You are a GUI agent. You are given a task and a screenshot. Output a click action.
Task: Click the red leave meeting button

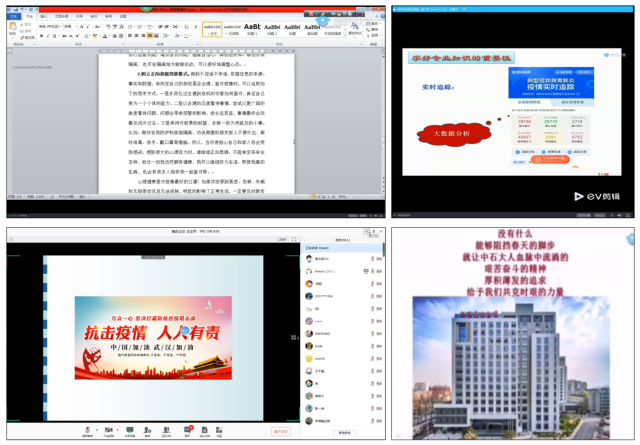coord(281,431)
